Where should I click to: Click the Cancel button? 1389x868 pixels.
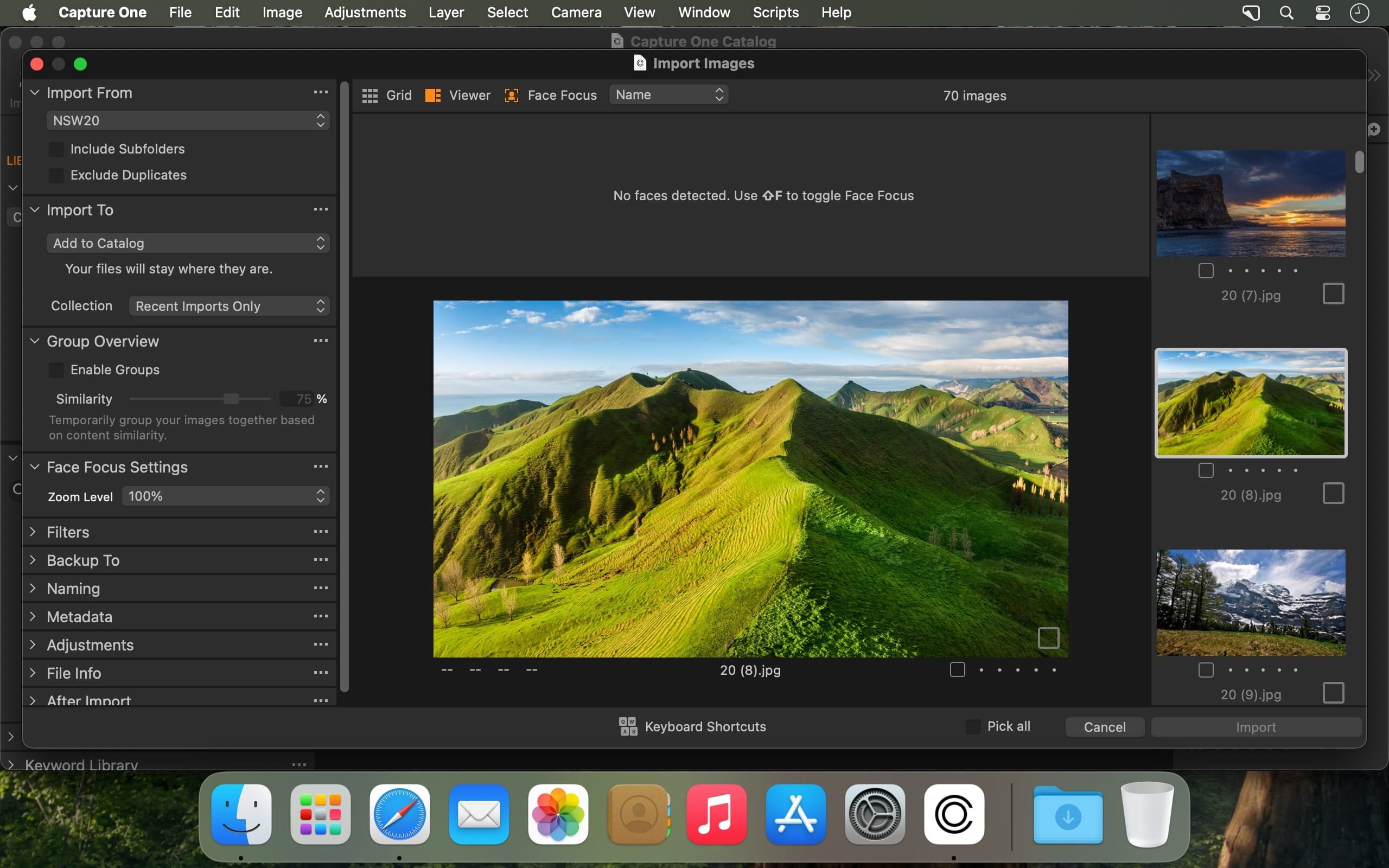[x=1104, y=727]
